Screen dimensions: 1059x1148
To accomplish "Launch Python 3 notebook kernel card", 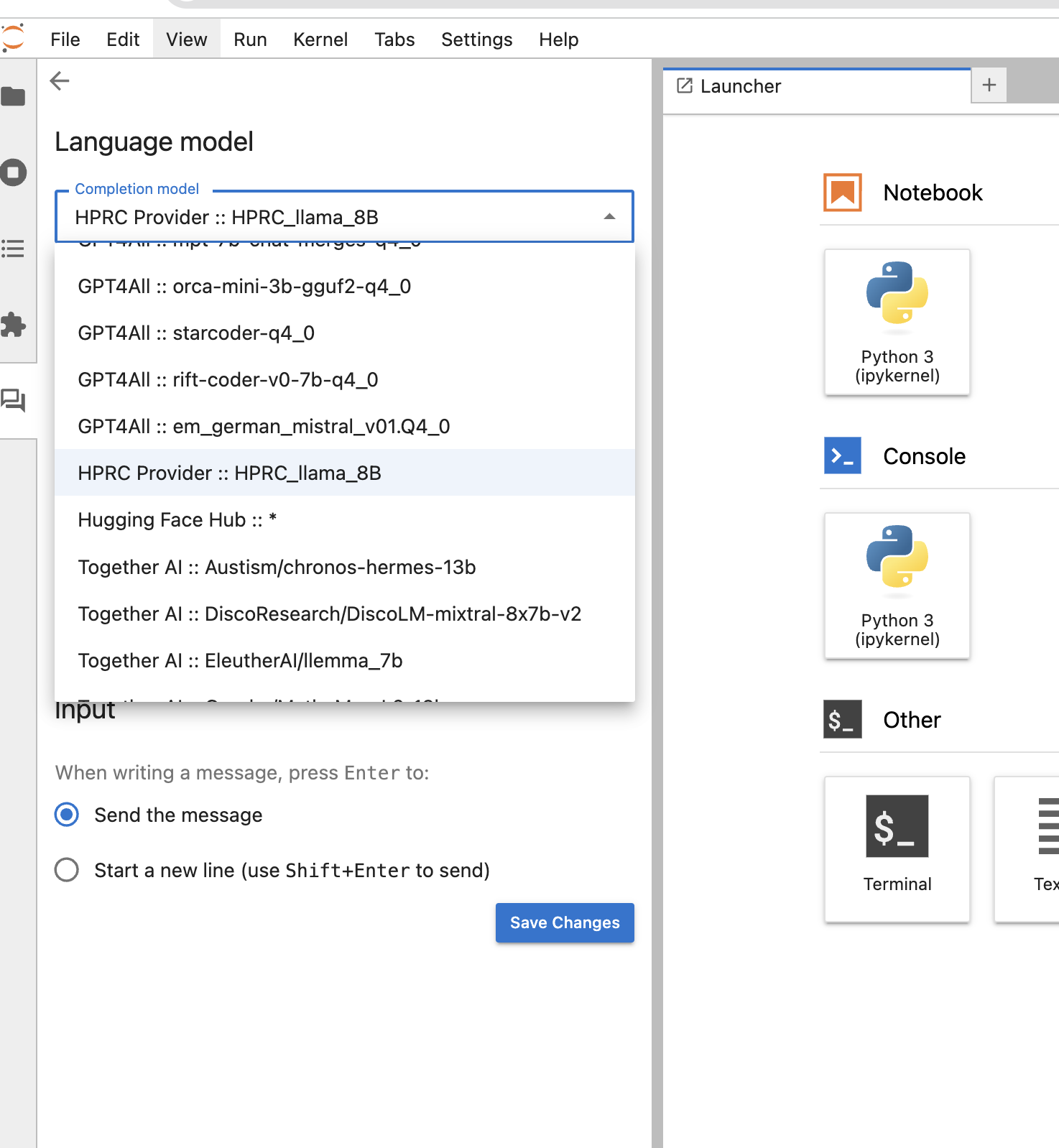I will [x=897, y=322].
